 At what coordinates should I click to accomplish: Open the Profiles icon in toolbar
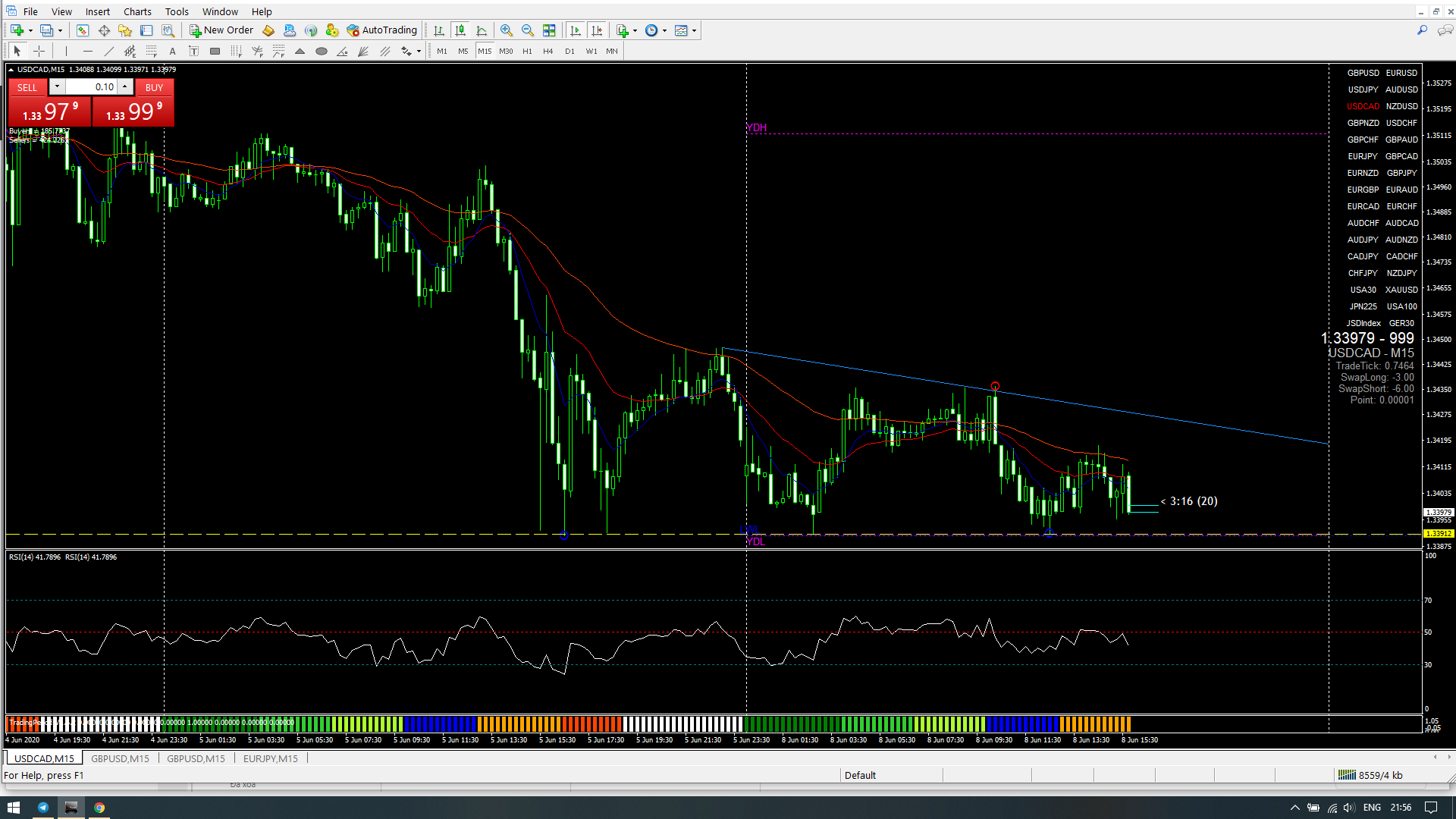pyautogui.click(x=46, y=30)
